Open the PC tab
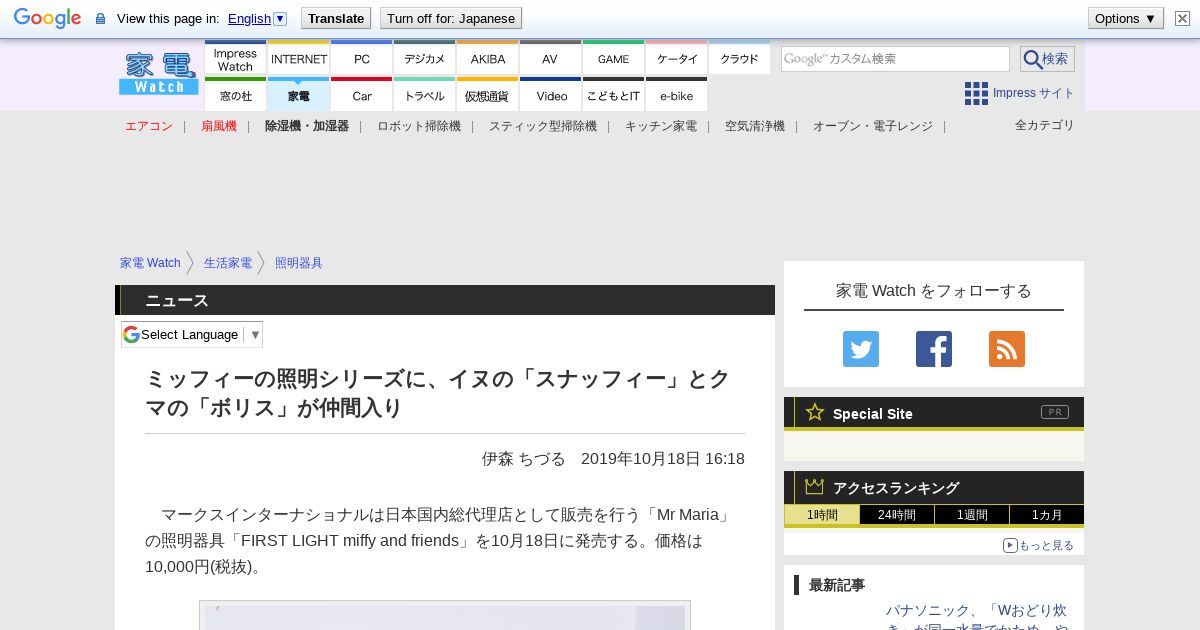The image size is (1200, 630). (x=361, y=59)
